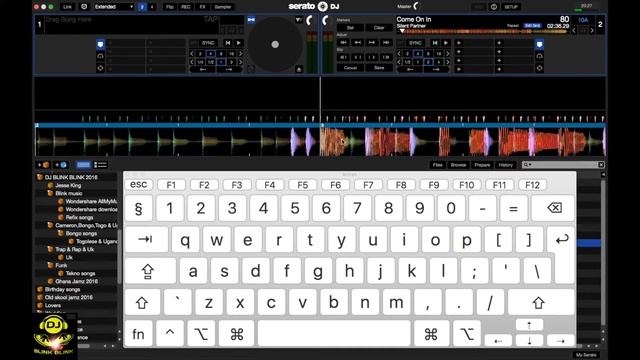Screen dimensions: 640x360
Task: Open the loop roll tab icon on deck 1
Action: [100, 68]
